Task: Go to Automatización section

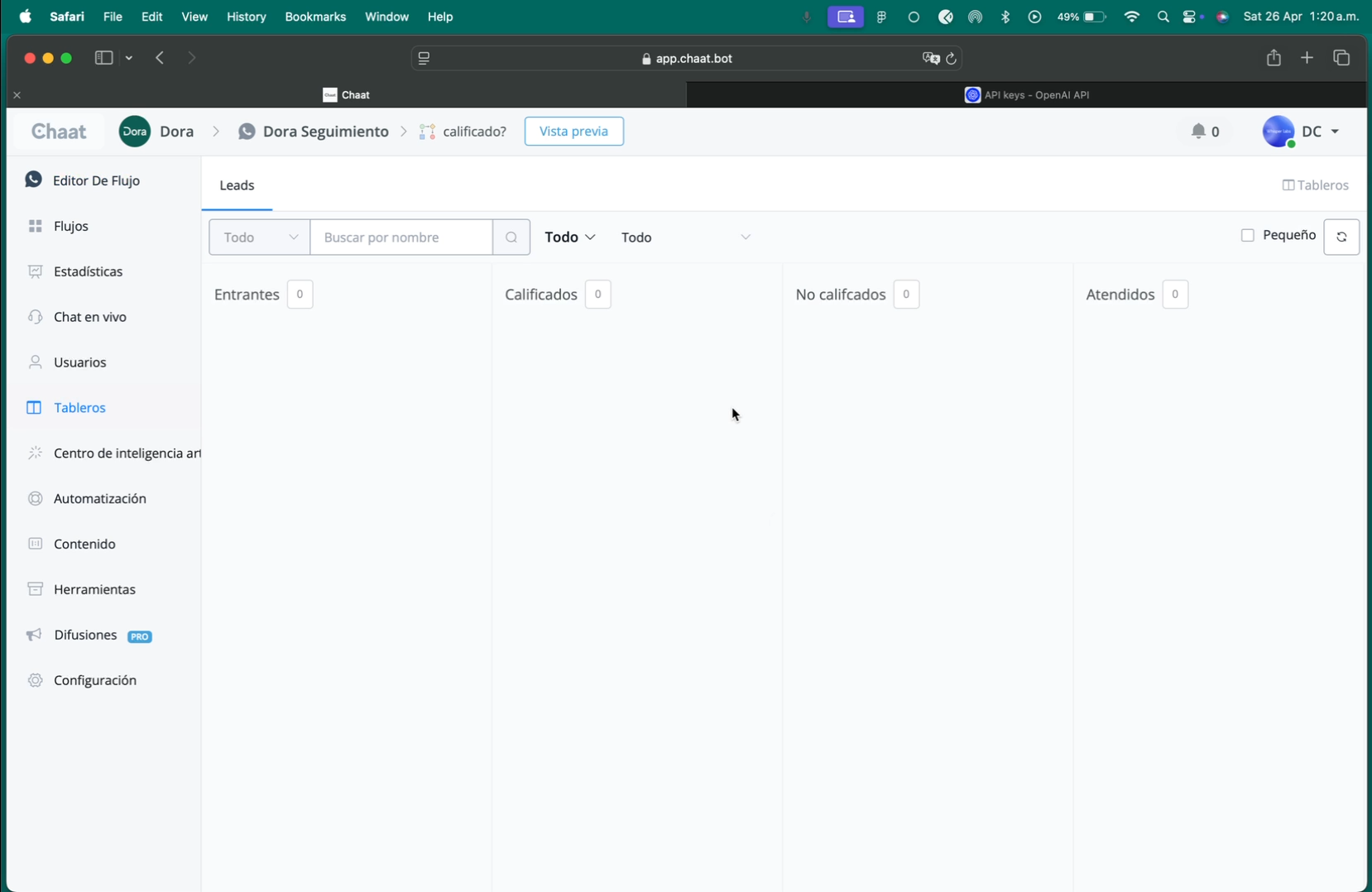Action: [99, 499]
